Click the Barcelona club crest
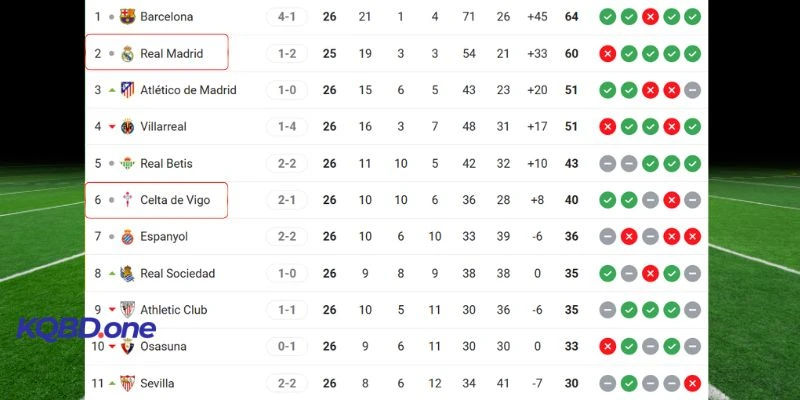The image size is (800, 400). (x=127, y=17)
